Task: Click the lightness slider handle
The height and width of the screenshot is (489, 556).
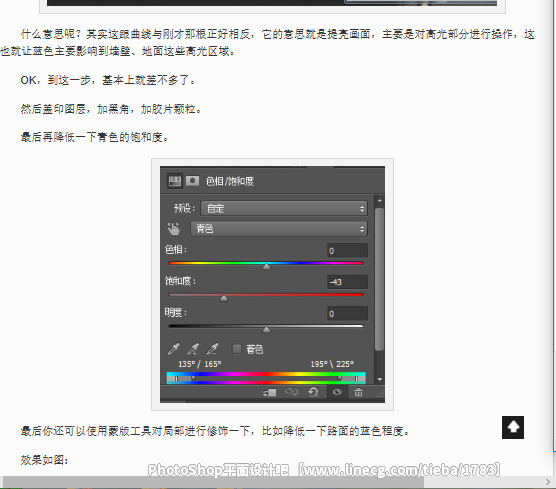Action: point(266,330)
